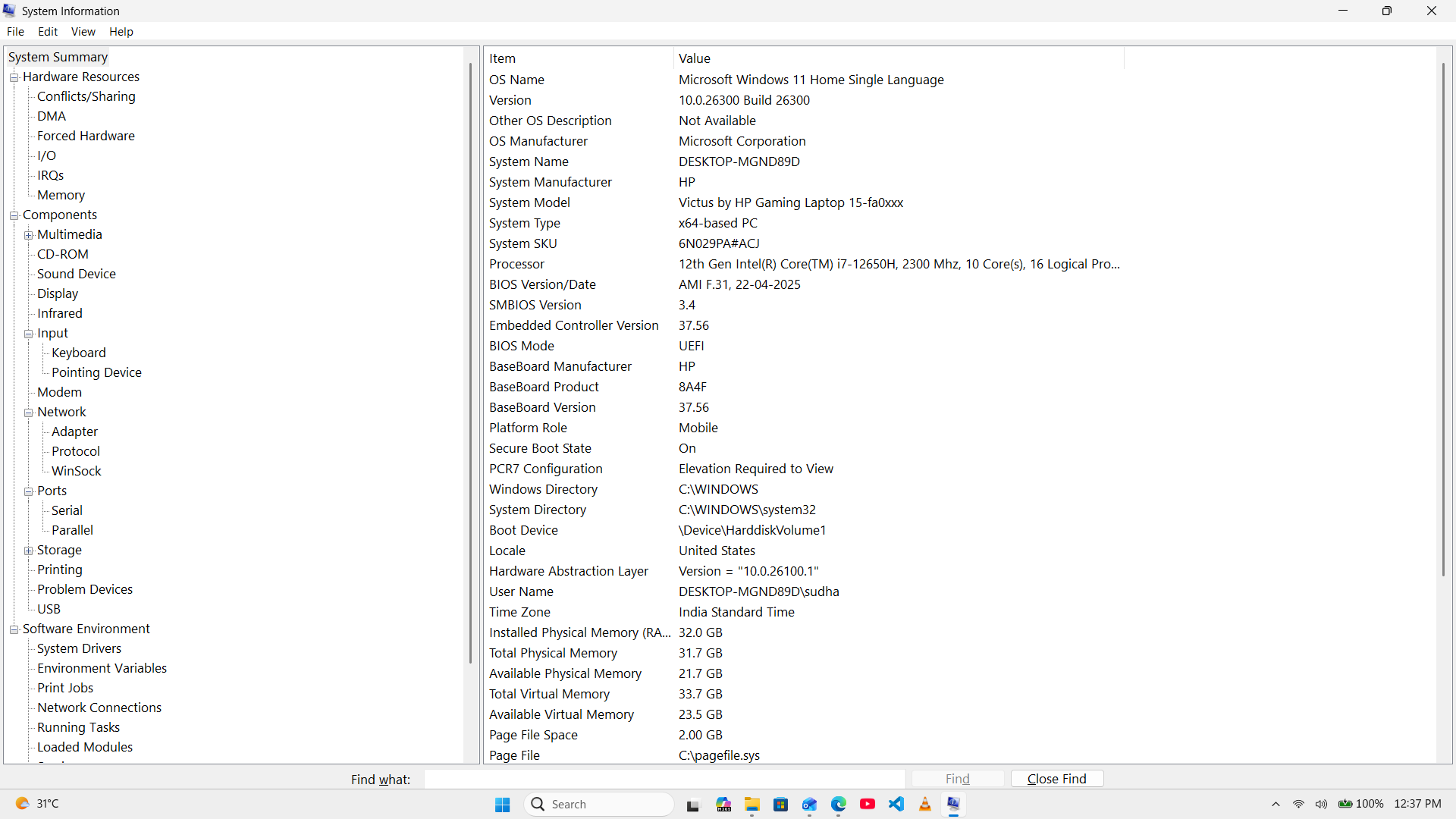Focus the Find what text field

(x=664, y=779)
